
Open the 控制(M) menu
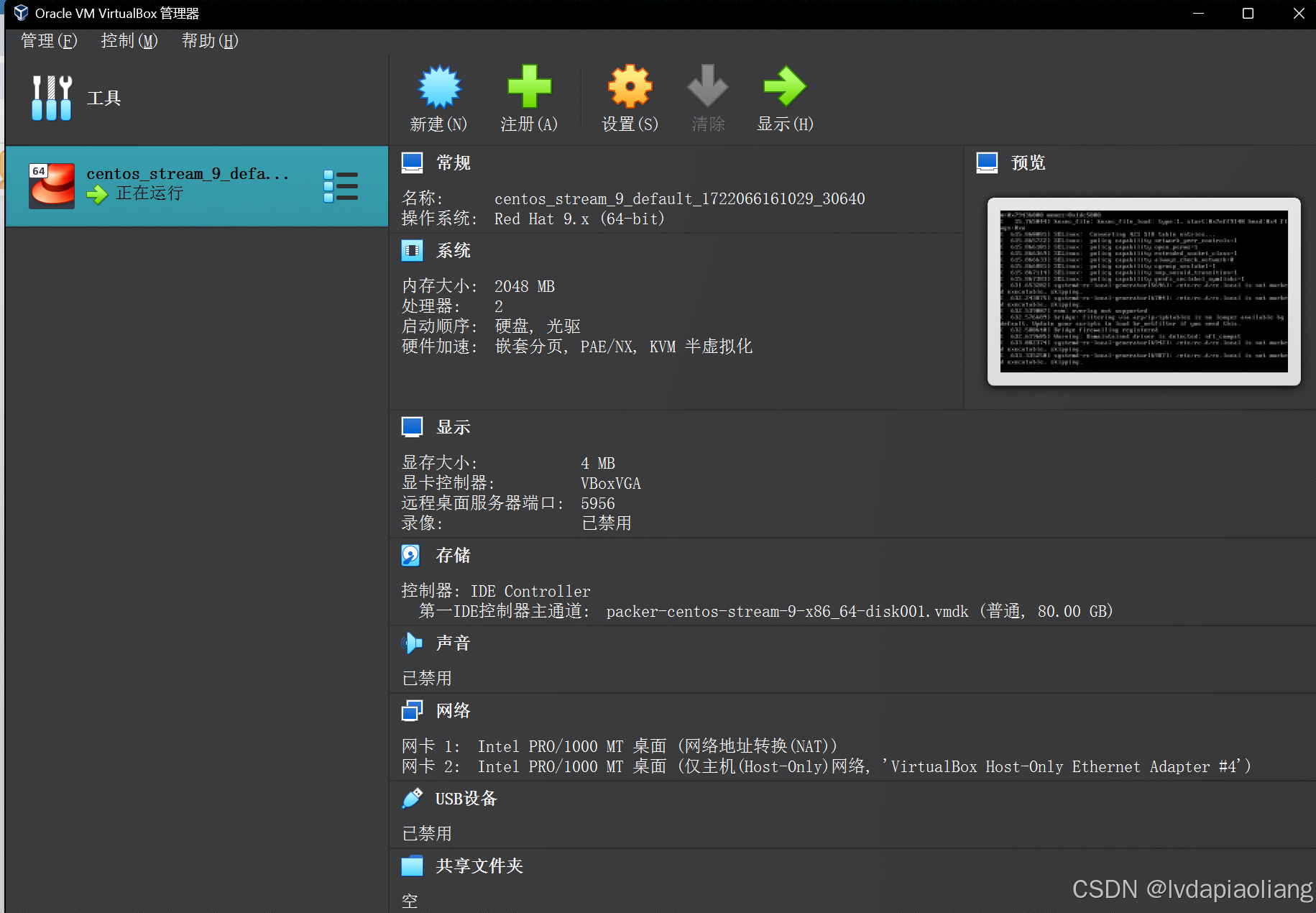pyautogui.click(x=129, y=41)
